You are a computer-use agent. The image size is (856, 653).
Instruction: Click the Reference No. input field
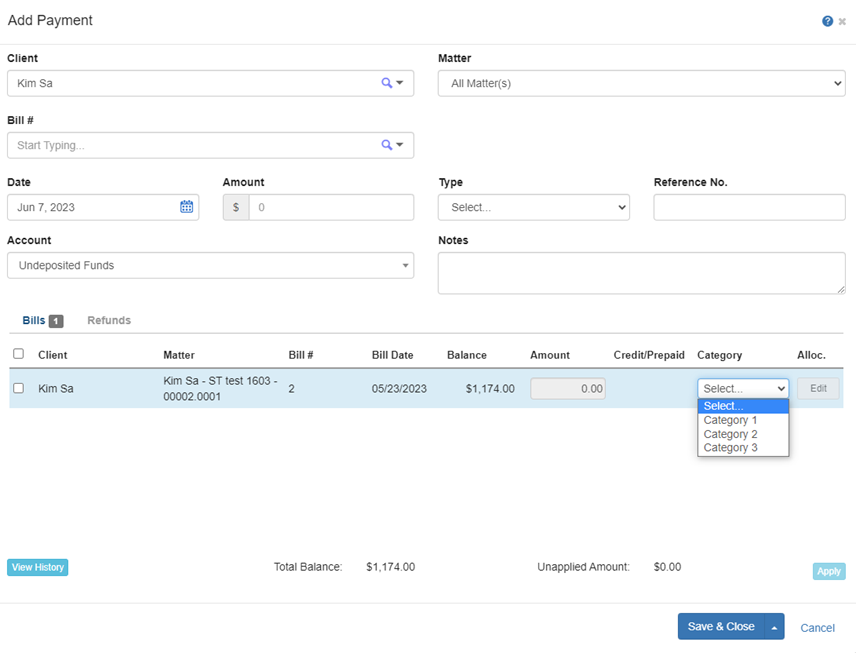(750, 207)
